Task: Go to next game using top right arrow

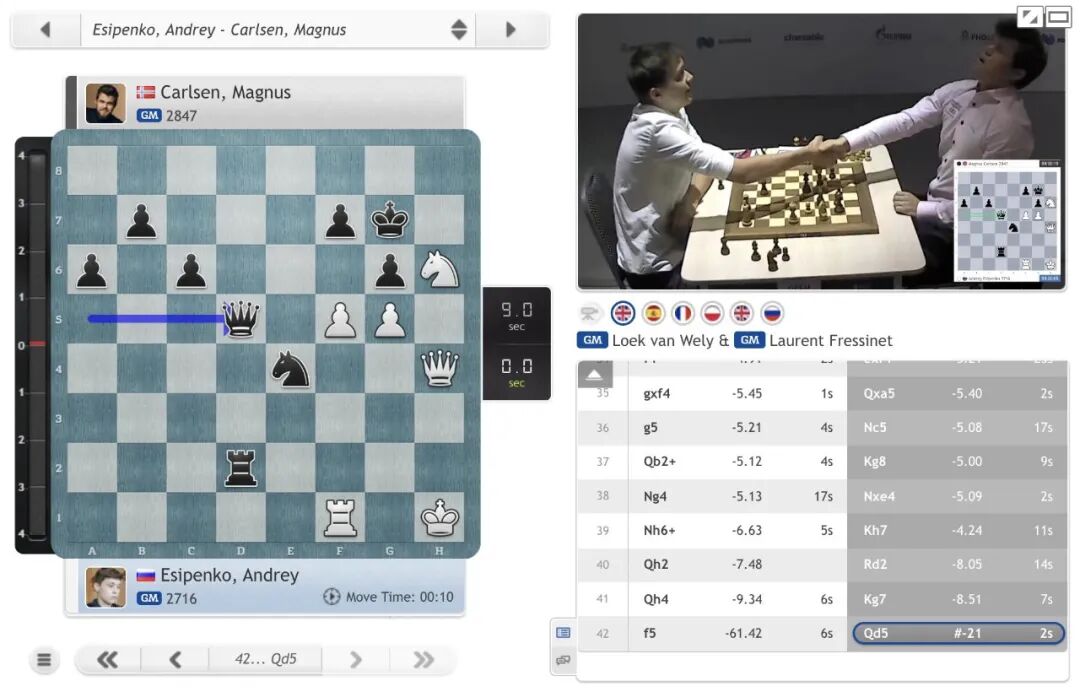Action: point(511,30)
